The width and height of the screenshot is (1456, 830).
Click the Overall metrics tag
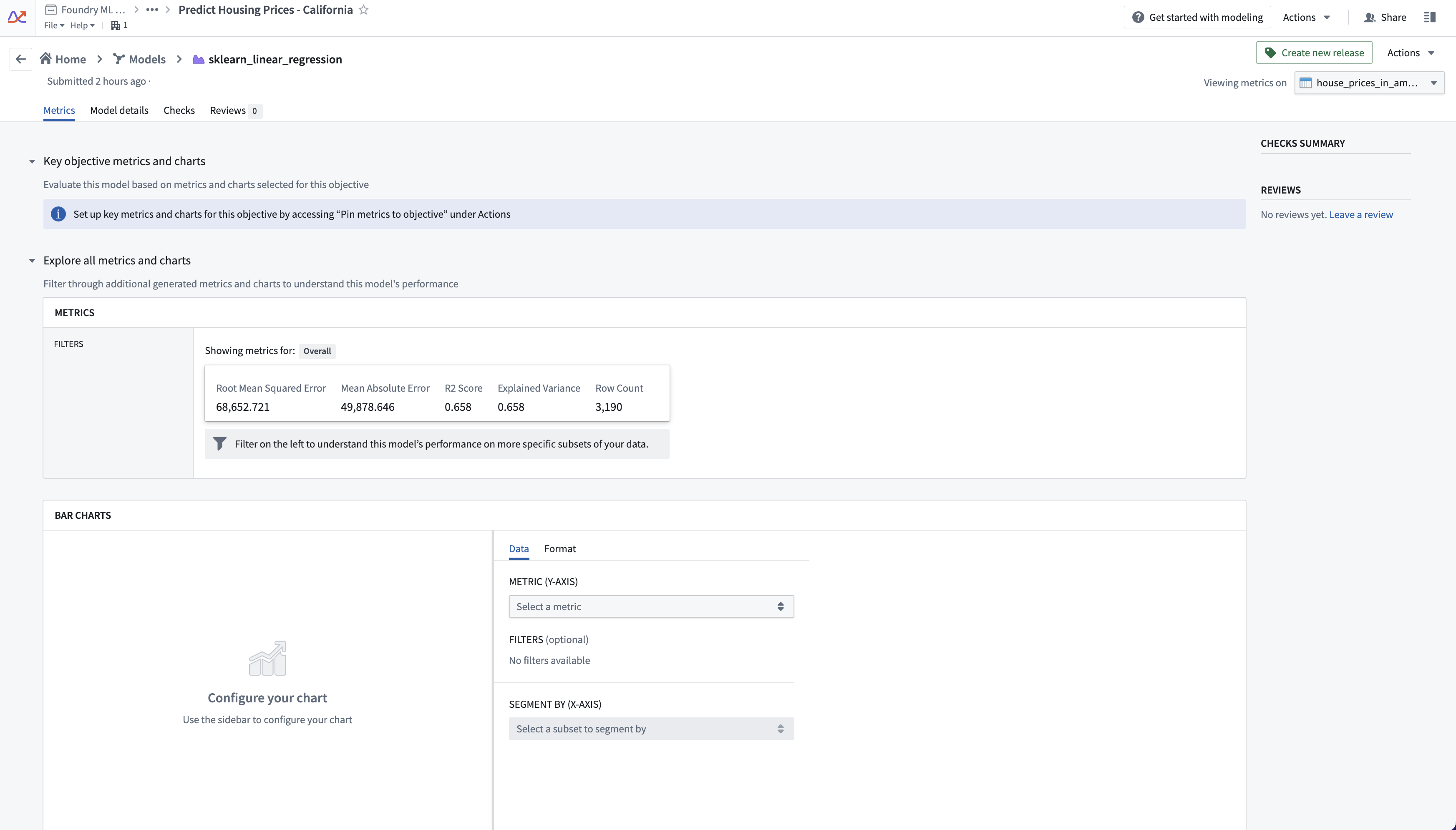[317, 351]
